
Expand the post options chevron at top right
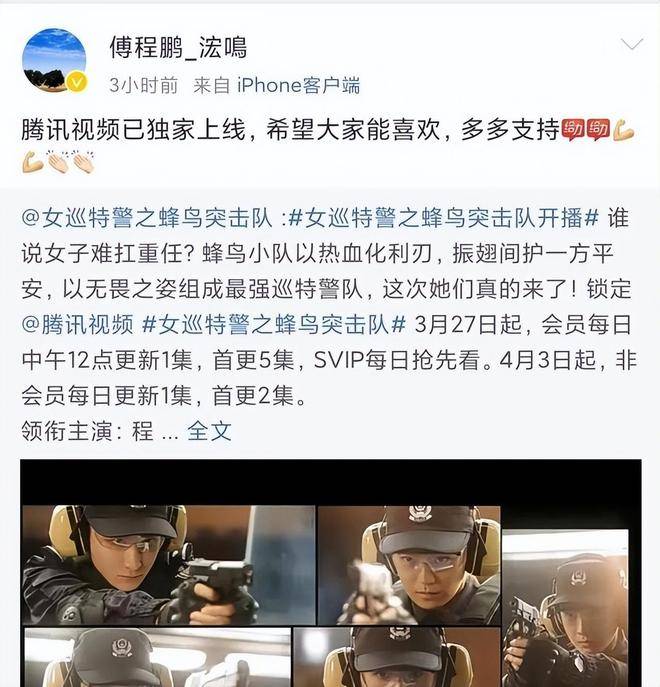(x=632, y=44)
